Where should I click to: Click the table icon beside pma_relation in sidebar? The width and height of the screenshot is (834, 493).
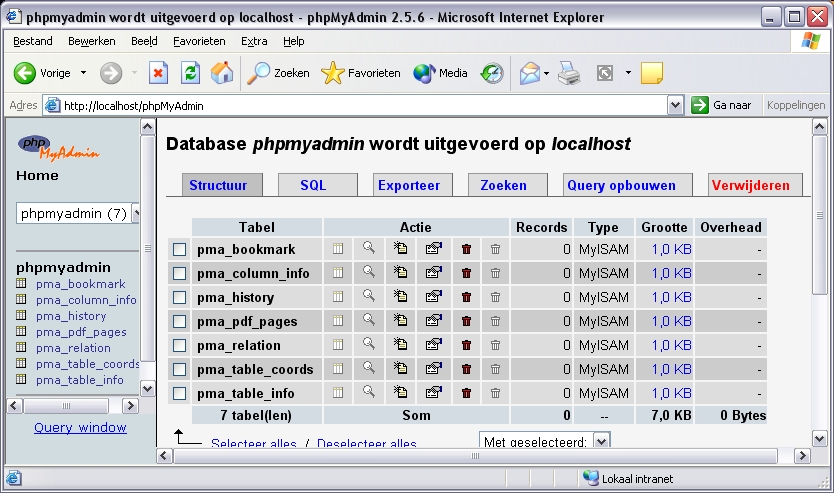[x=21, y=347]
